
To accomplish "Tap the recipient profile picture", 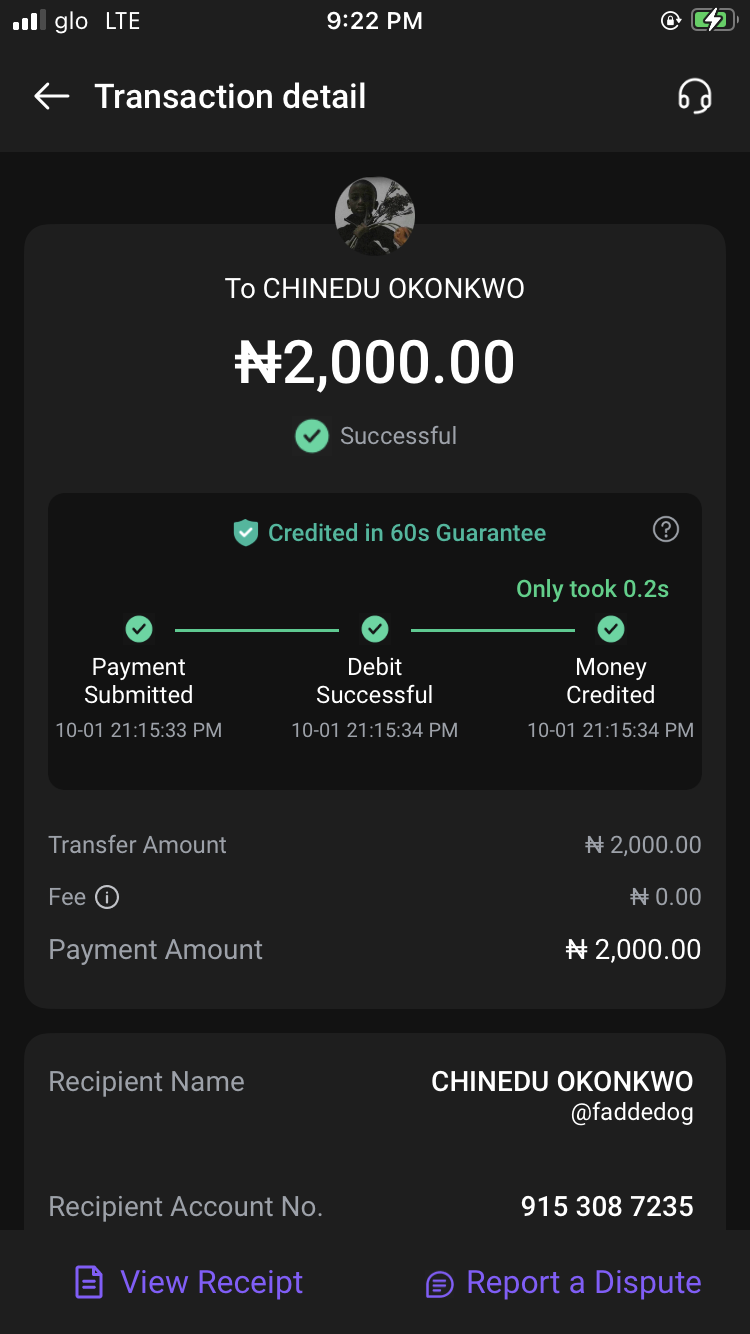I will point(375,215).
